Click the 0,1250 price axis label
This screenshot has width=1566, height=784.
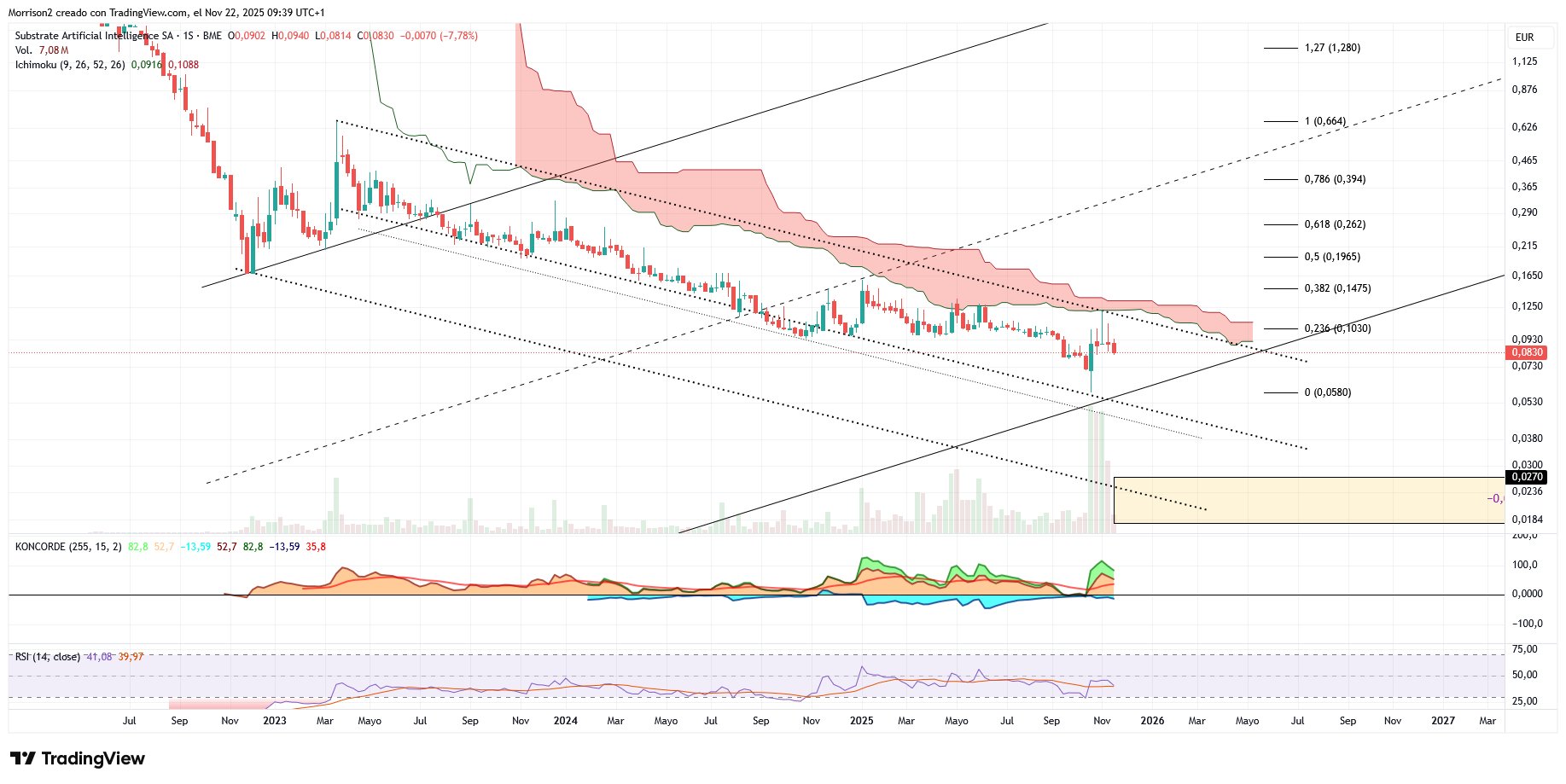tap(1528, 306)
